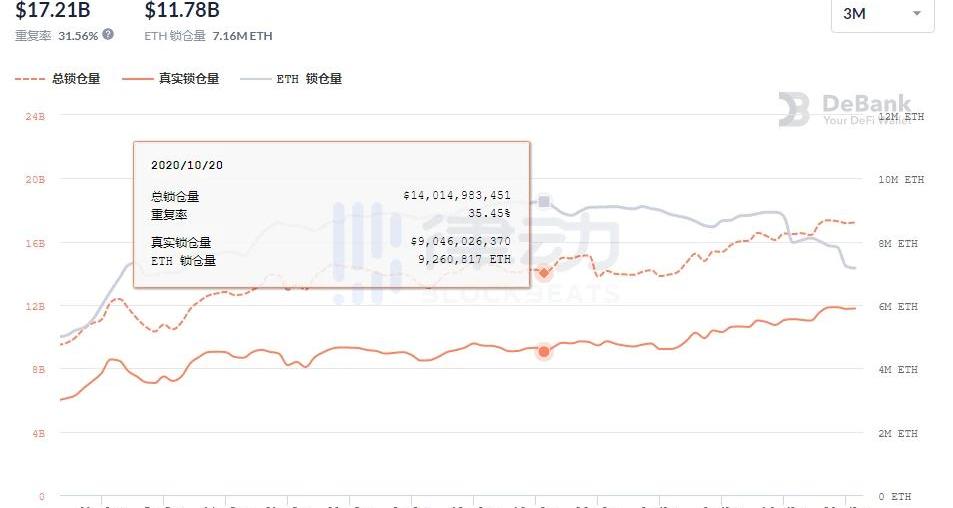Screen dimensions: 953x508
Task: Click the gray square marker on ETH line
Action: coord(544,201)
